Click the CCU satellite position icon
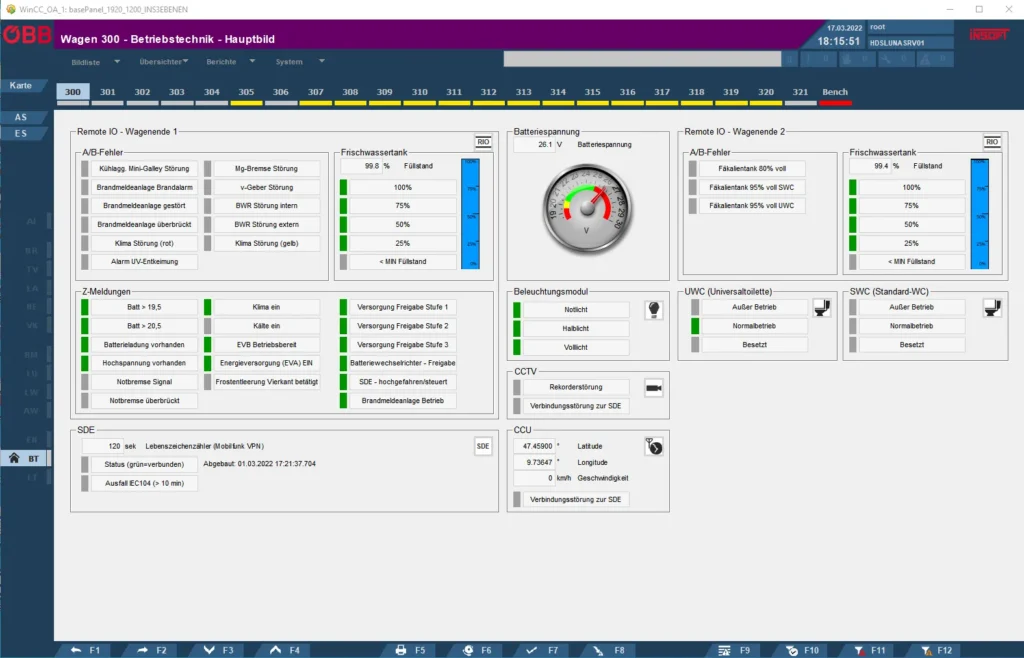Image resolution: width=1024 pixels, height=658 pixels. (654, 447)
